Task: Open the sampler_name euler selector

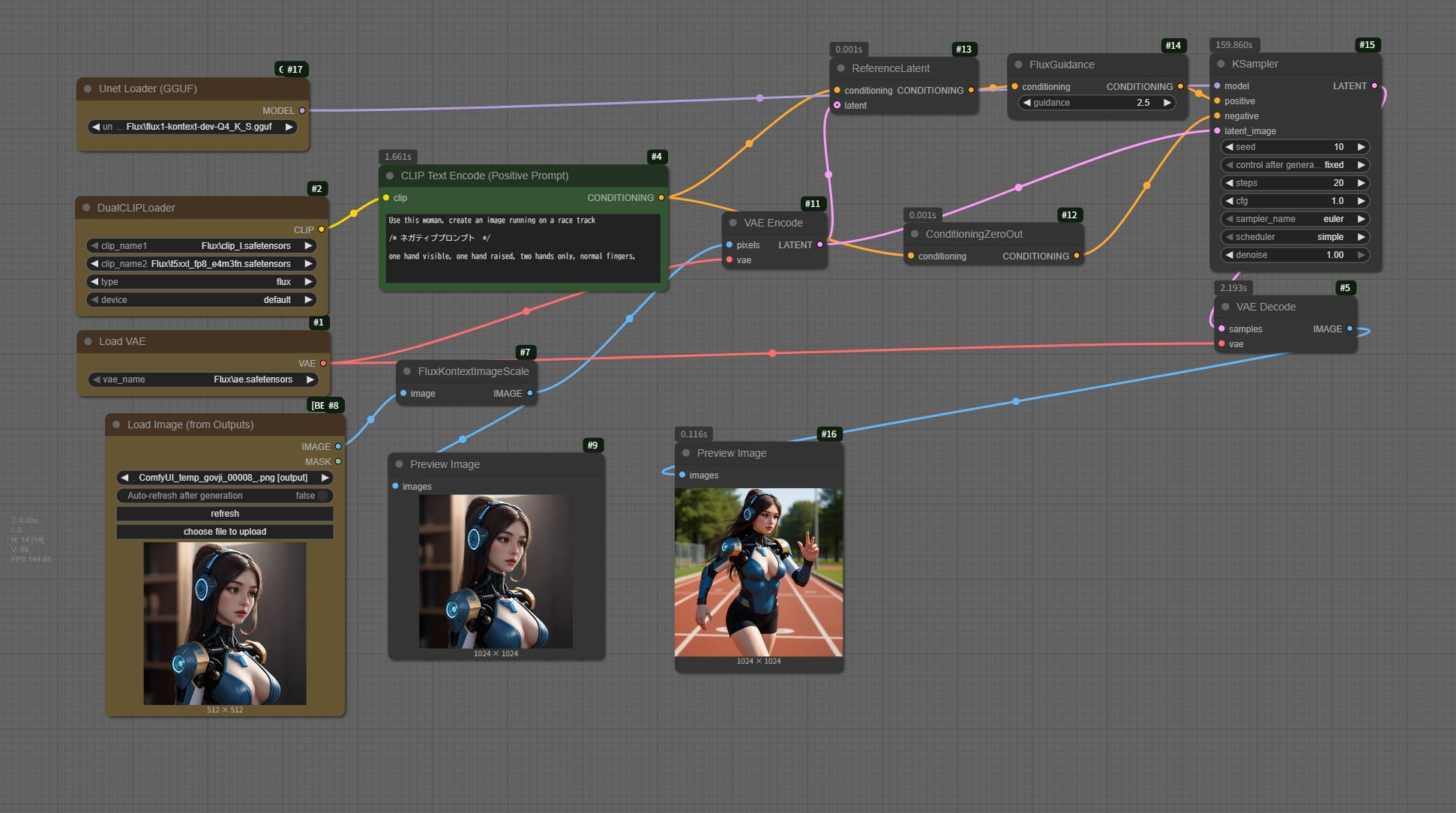Action: click(x=1295, y=219)
